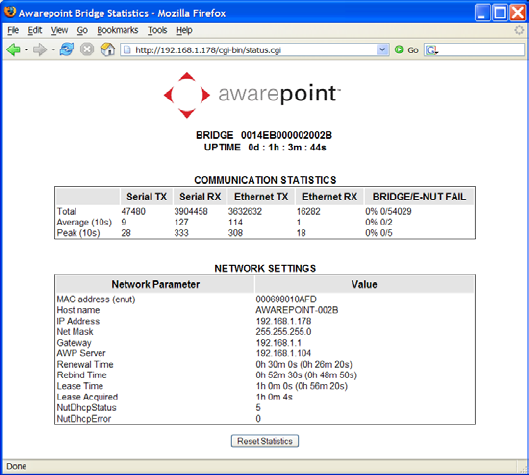Click the Value column header
The height and width of the screenshot is (475, 529).
tap(364, 284)
